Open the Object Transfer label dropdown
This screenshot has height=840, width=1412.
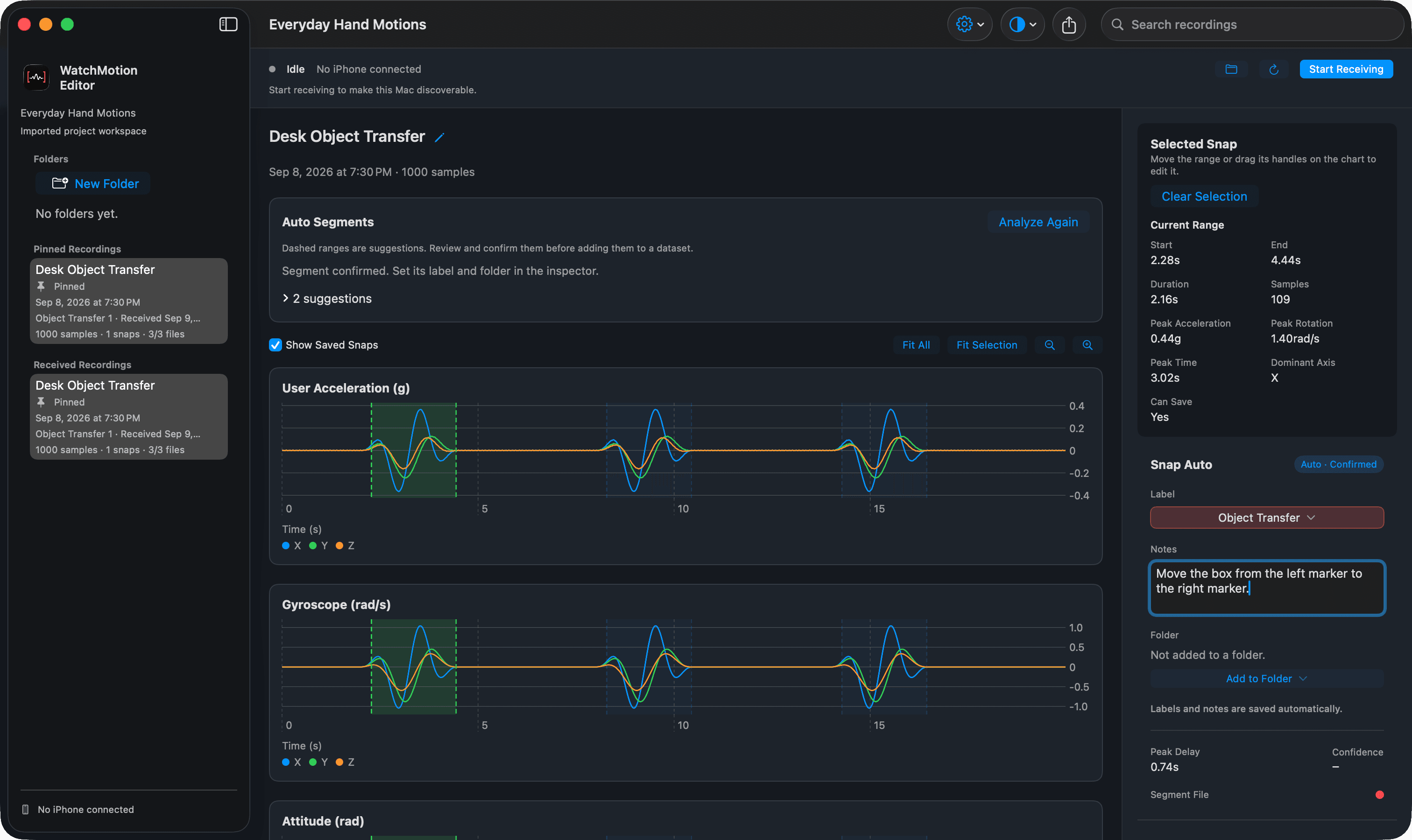click(1266, 518)
